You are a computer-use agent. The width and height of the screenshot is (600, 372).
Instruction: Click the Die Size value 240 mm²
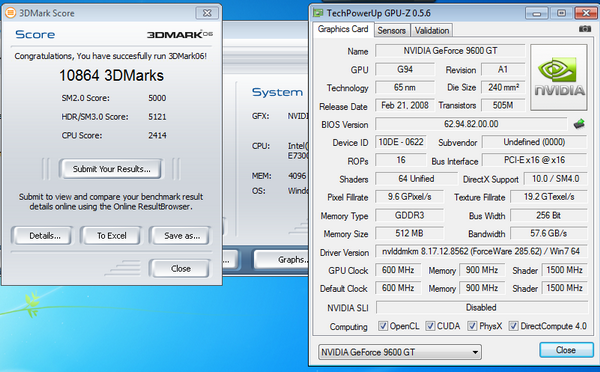click(x=503, y=87)
